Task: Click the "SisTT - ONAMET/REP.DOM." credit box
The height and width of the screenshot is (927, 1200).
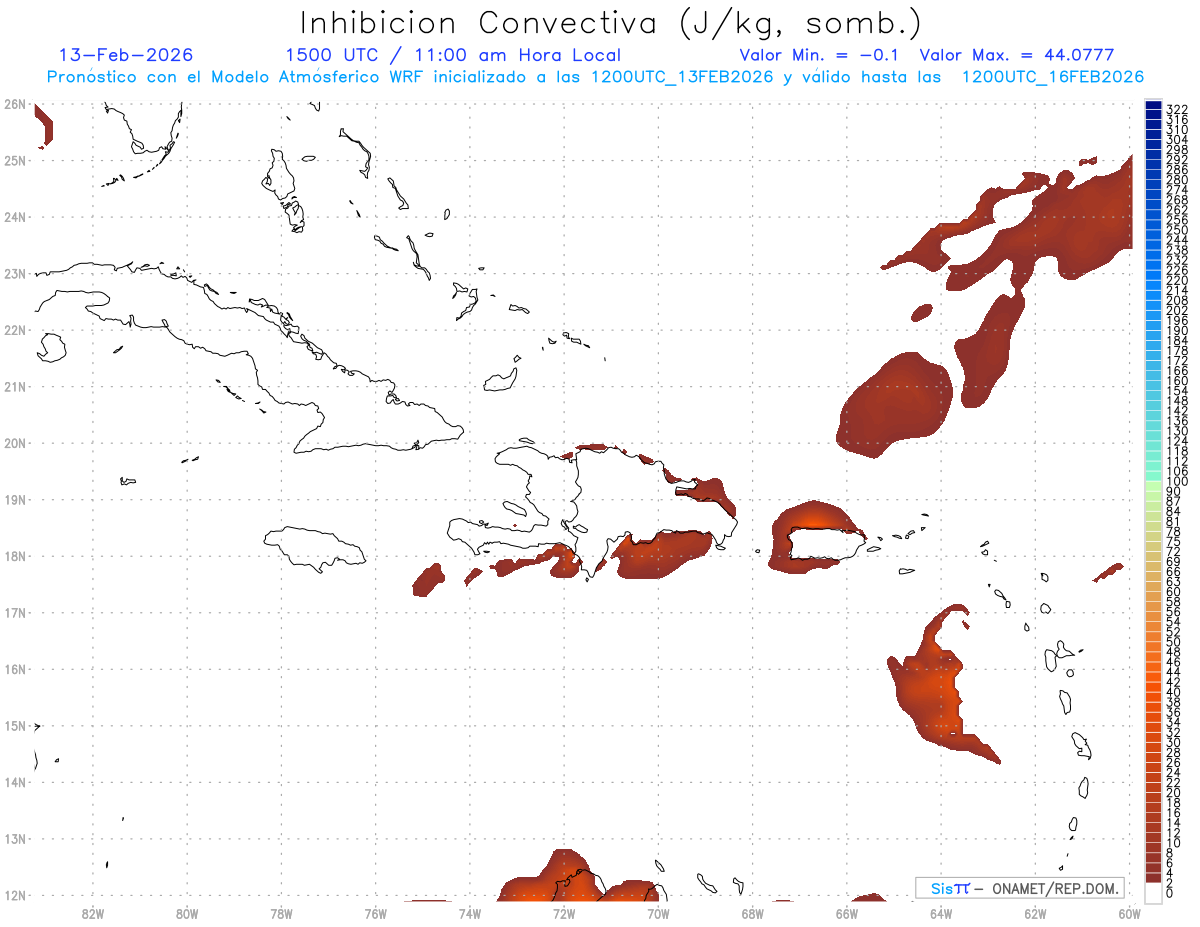Action: pos(1020,888)
